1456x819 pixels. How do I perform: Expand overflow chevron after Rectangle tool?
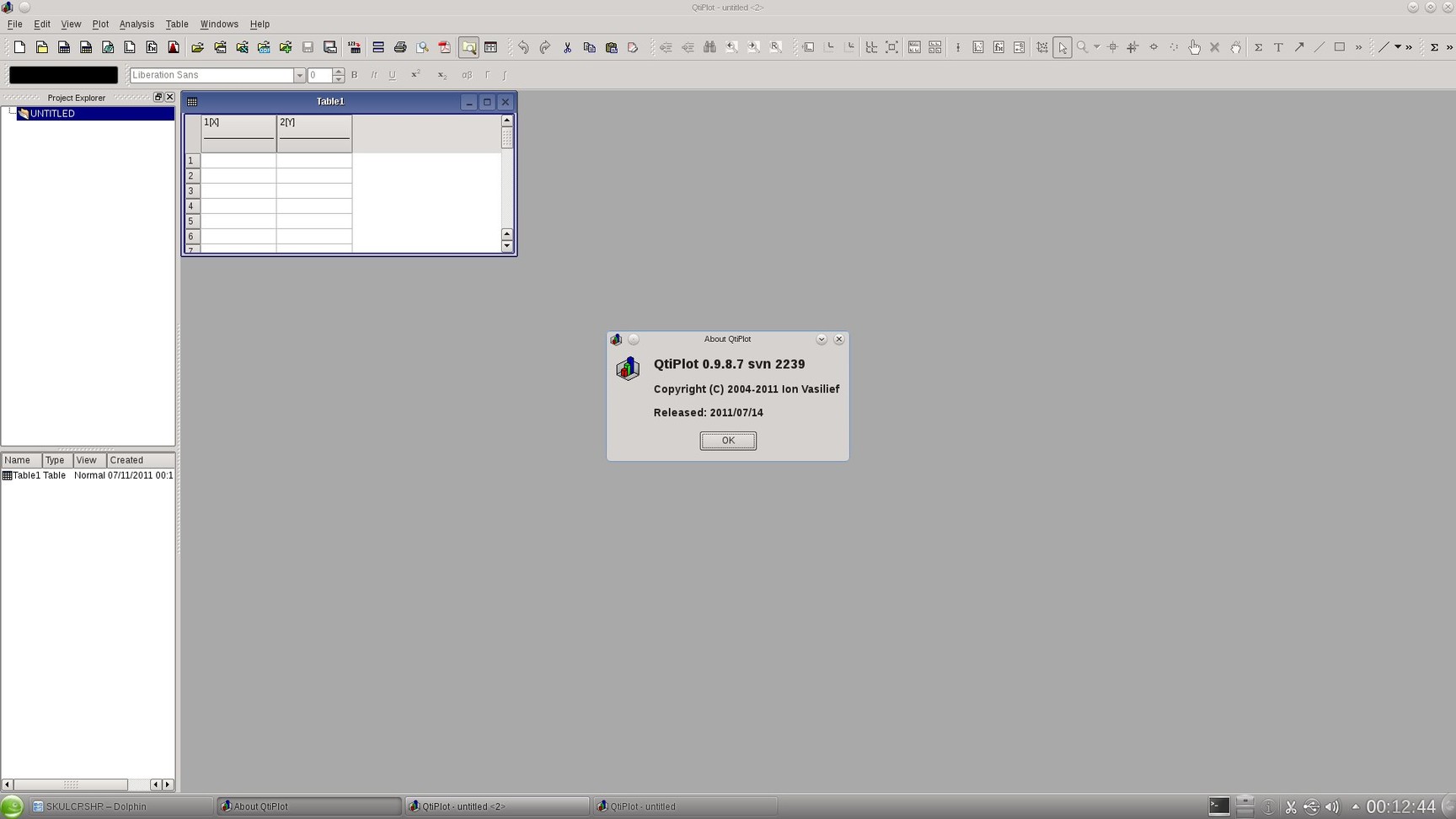(x=1358, y=47)
